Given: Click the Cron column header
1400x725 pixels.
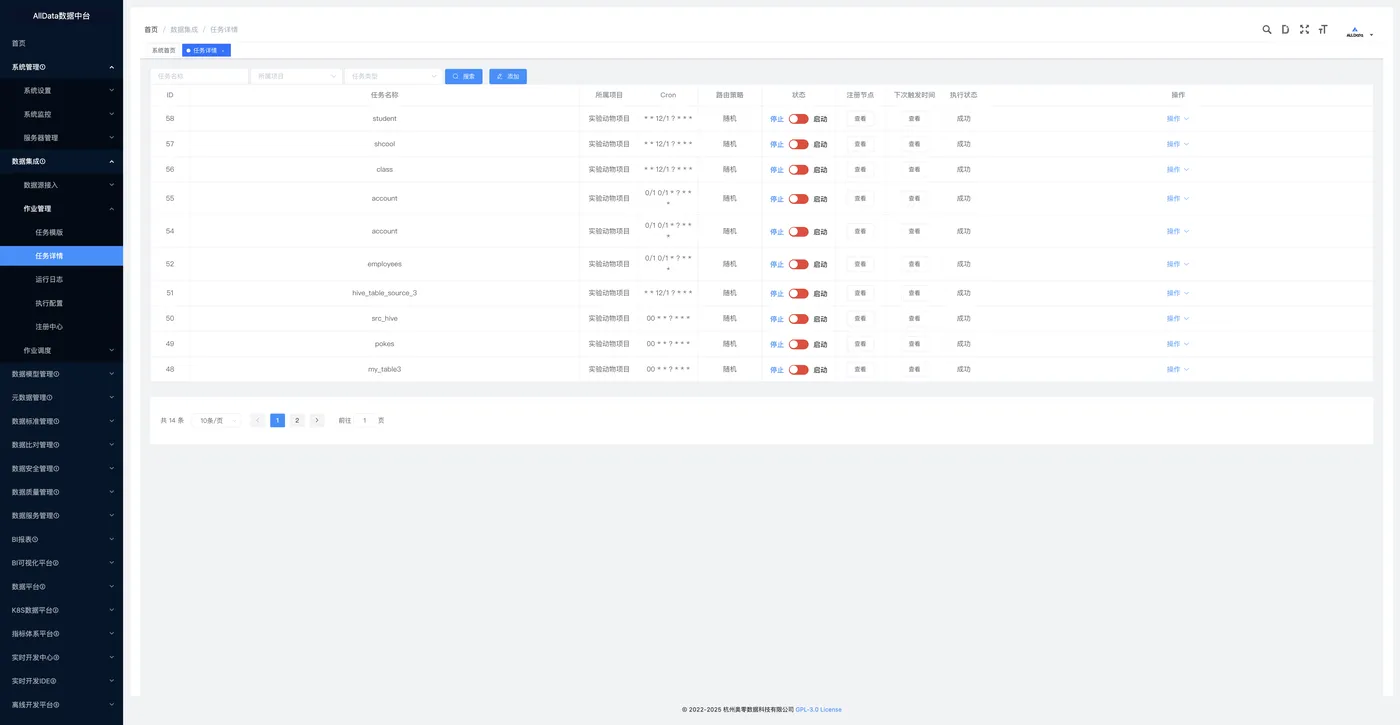Looking at the screenshot, I should click(x=668, y=95).
